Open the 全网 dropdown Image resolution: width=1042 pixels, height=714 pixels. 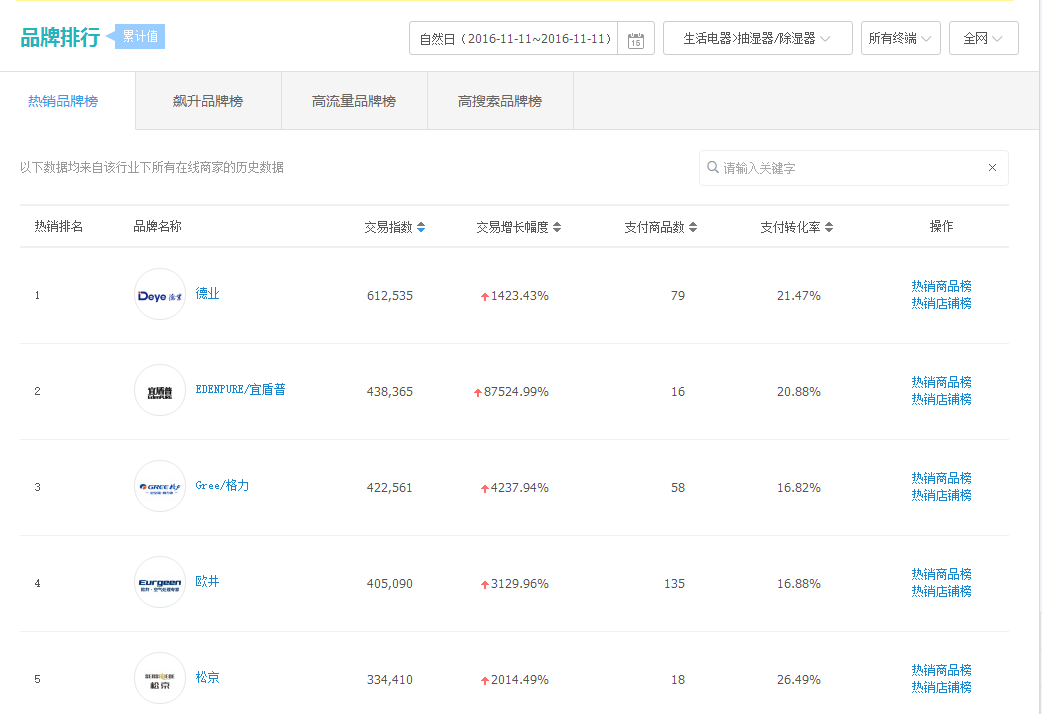tap(983, 39)
